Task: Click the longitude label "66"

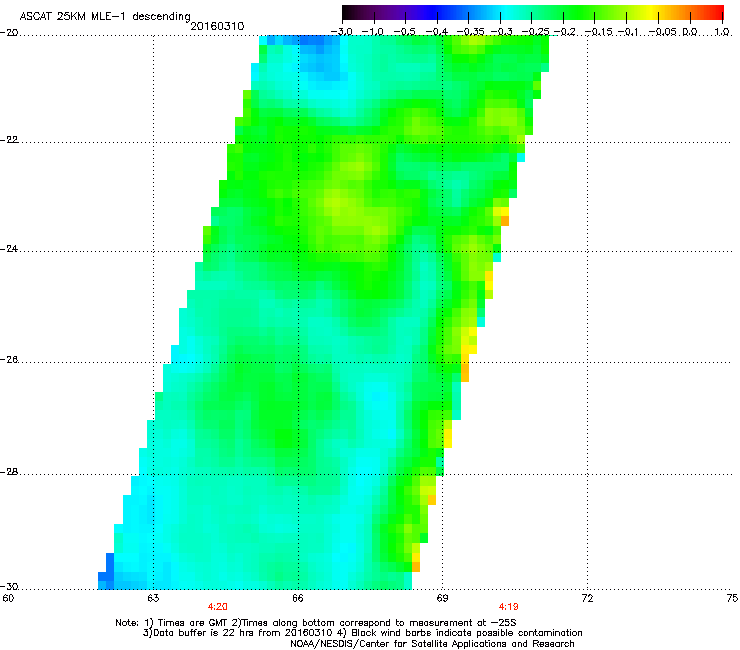Action: coord(298,598)
